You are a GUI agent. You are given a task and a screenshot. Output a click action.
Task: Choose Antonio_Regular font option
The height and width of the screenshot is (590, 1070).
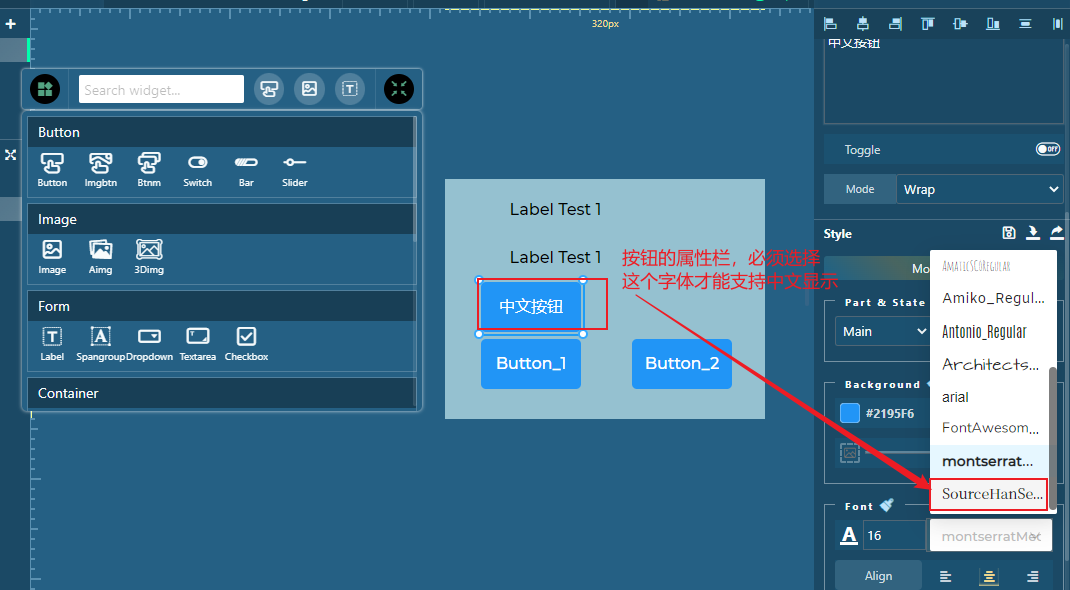(987, 331)
